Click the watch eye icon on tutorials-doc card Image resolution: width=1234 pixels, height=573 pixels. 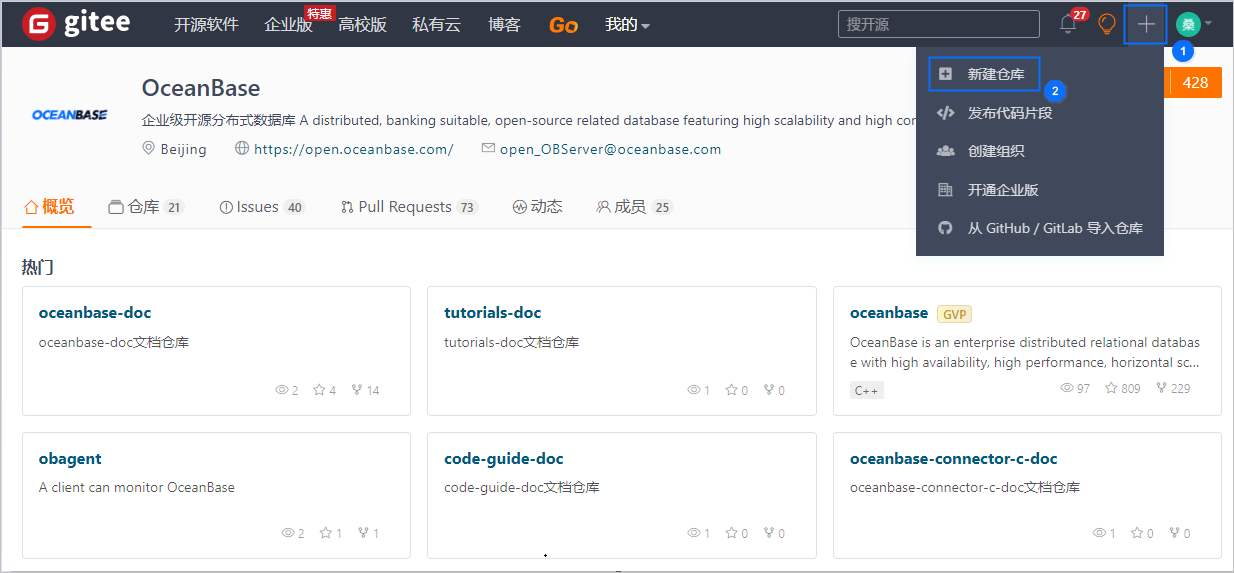[694, 390]
